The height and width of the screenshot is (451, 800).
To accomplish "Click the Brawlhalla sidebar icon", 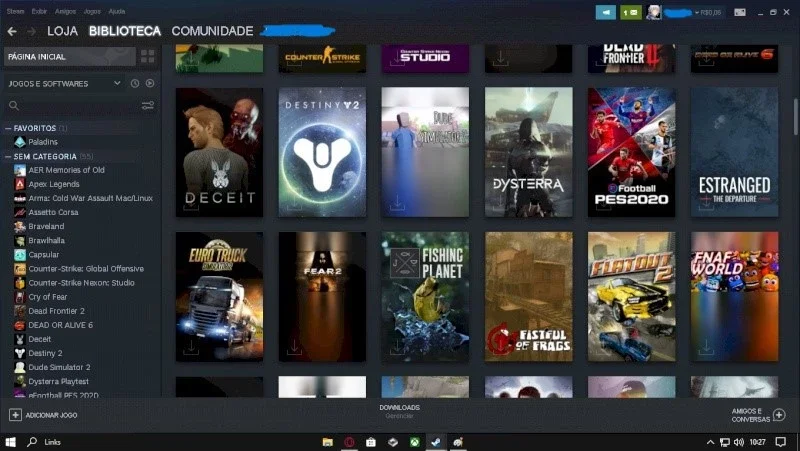I will pyautogui.click(x=20, y=240).
